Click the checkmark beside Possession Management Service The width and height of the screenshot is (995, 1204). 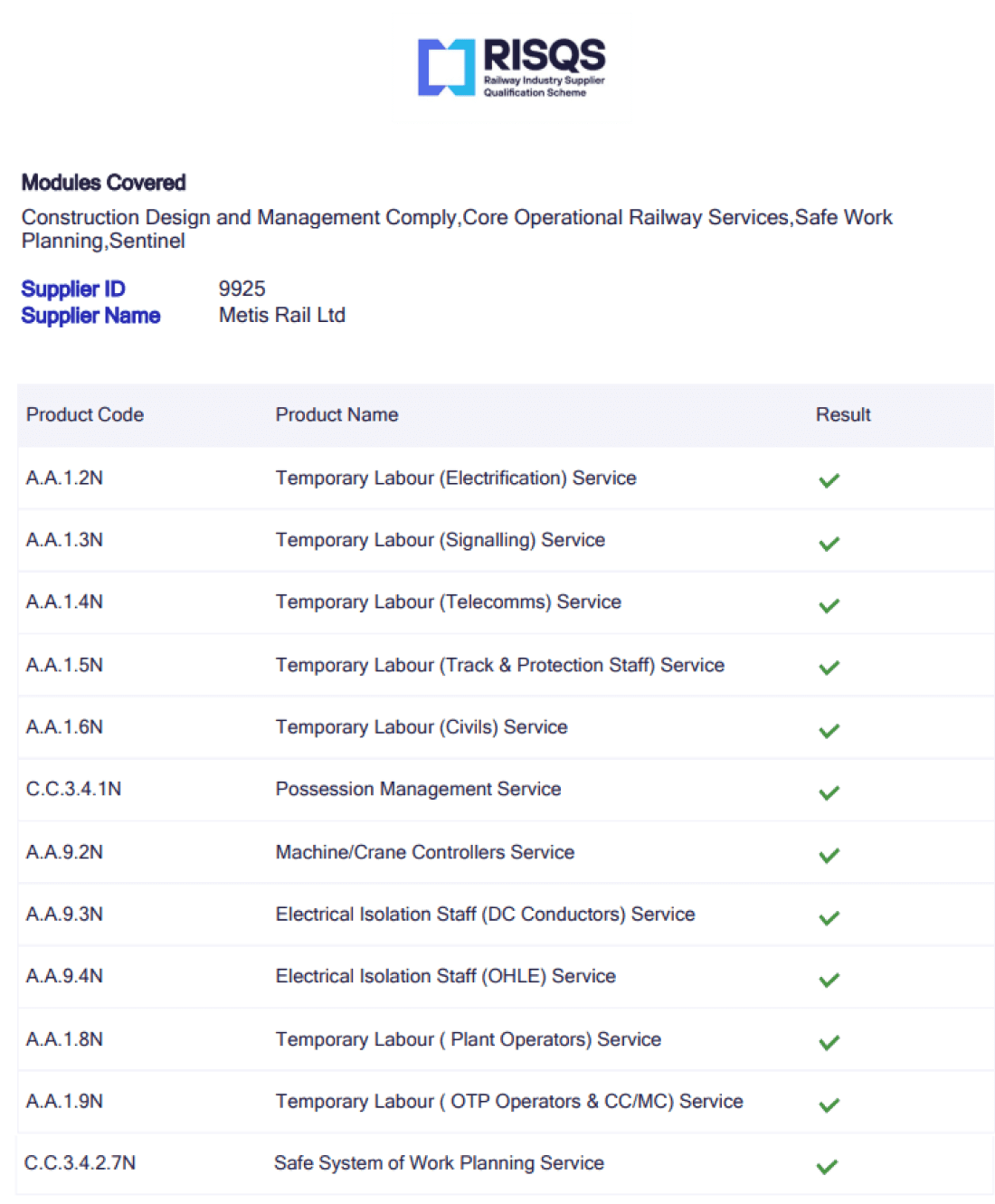coord(829,792)
